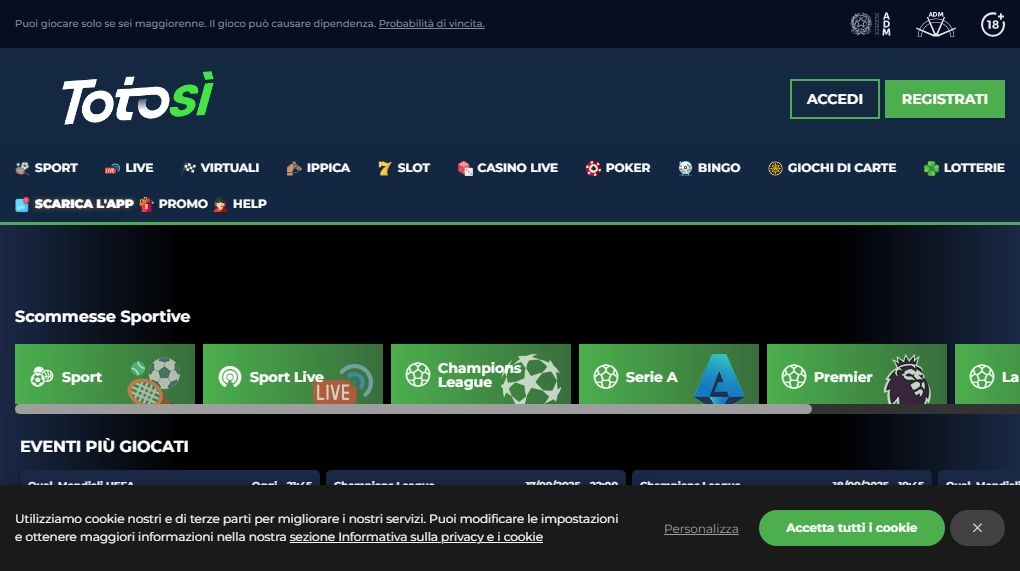Click the Ippica horse icon
This screenshot has width=1020, height=571.
click(294, 168)
